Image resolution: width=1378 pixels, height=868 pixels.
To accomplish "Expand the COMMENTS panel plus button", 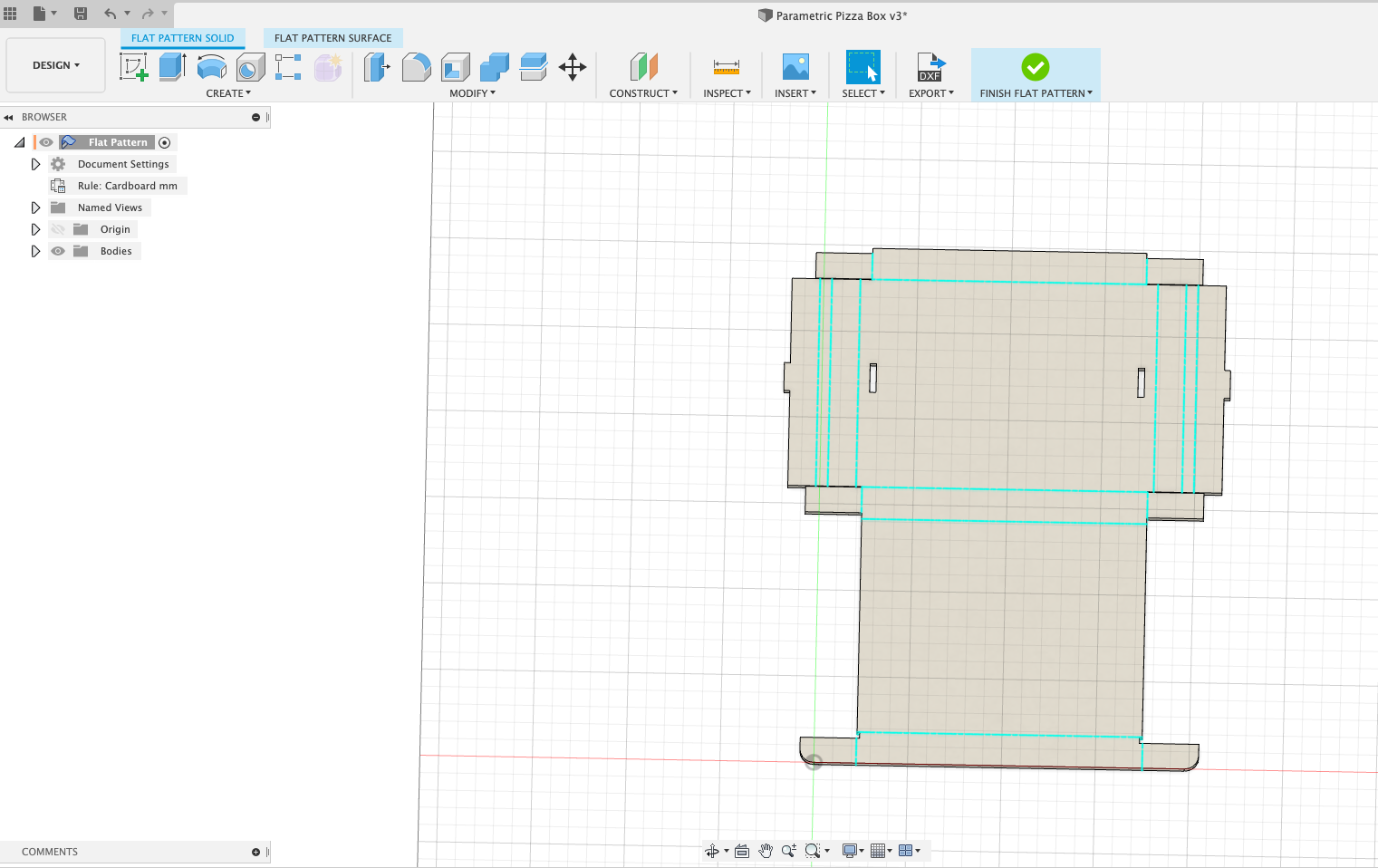I will [x=255, y=852].
